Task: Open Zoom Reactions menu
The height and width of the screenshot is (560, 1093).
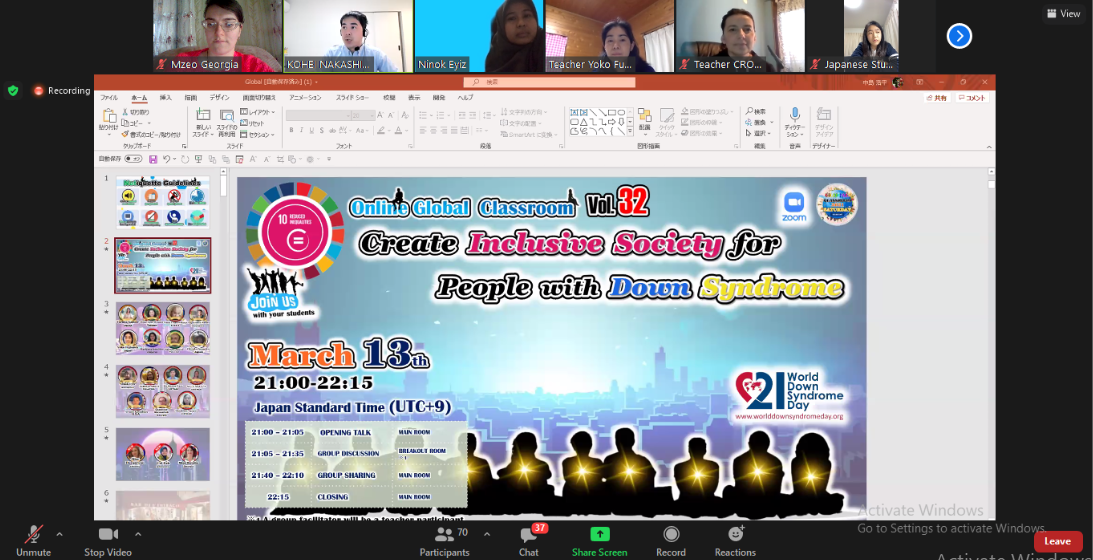Action: coord(735,540)
